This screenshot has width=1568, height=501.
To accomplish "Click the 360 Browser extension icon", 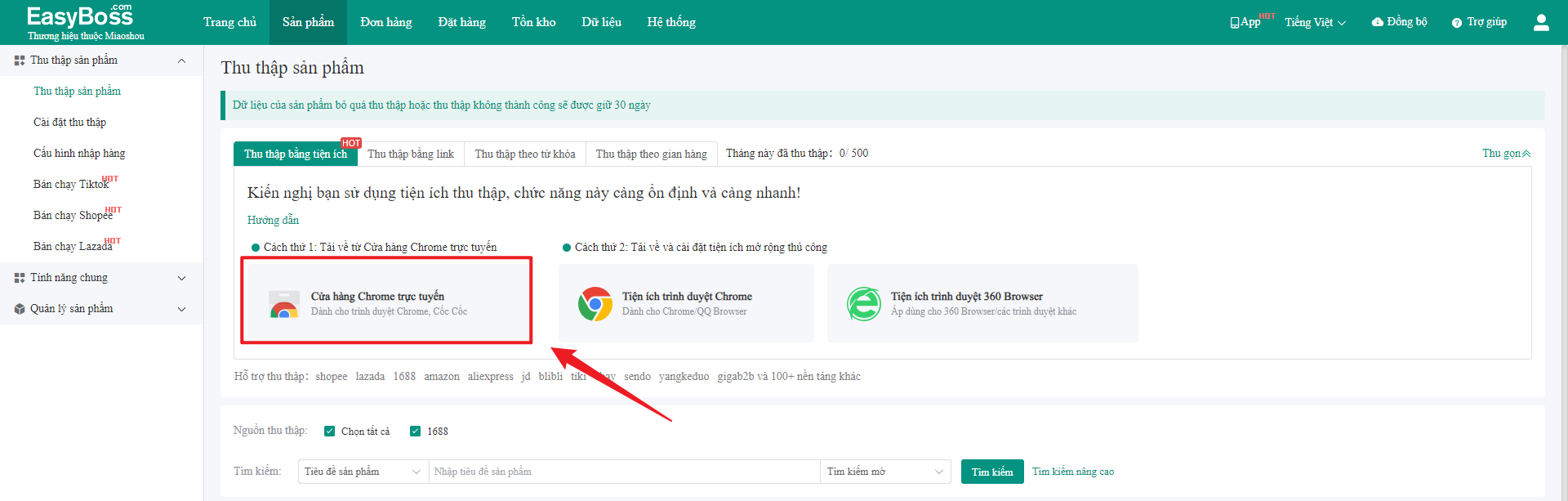I will (864, 303).
